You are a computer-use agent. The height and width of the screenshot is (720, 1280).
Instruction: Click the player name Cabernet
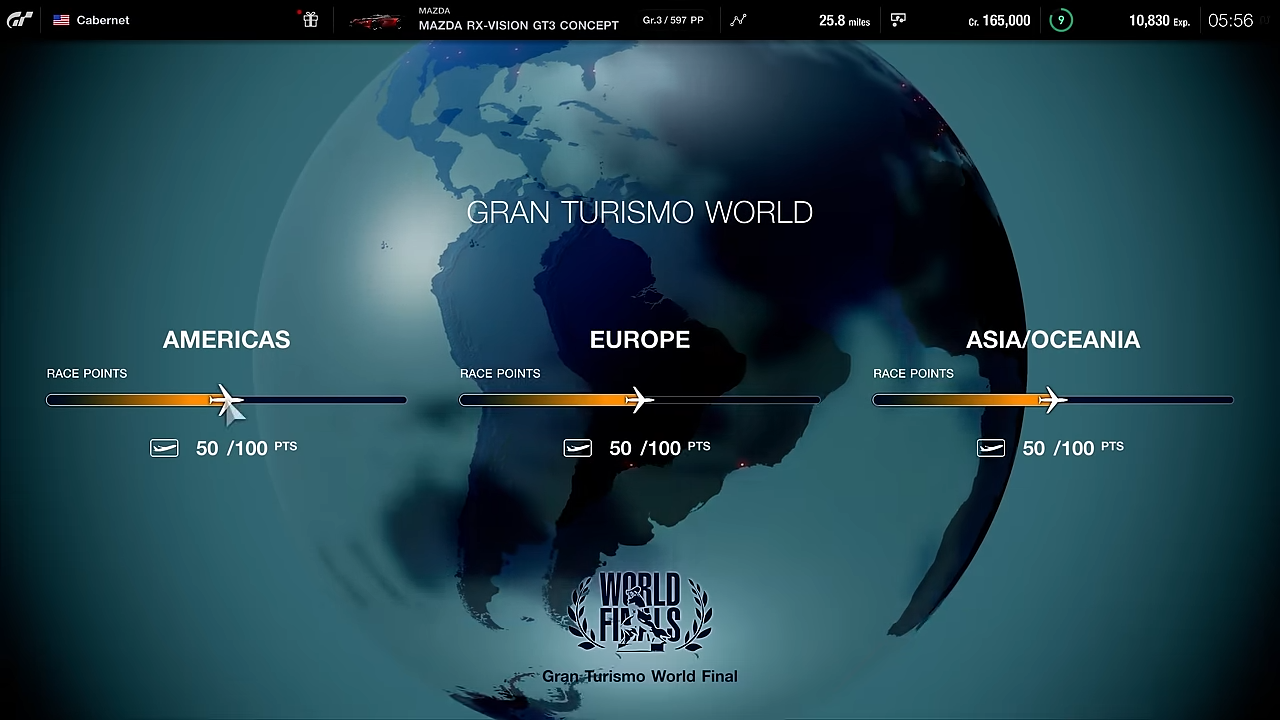pyautogui.click(x=103, y=20)
